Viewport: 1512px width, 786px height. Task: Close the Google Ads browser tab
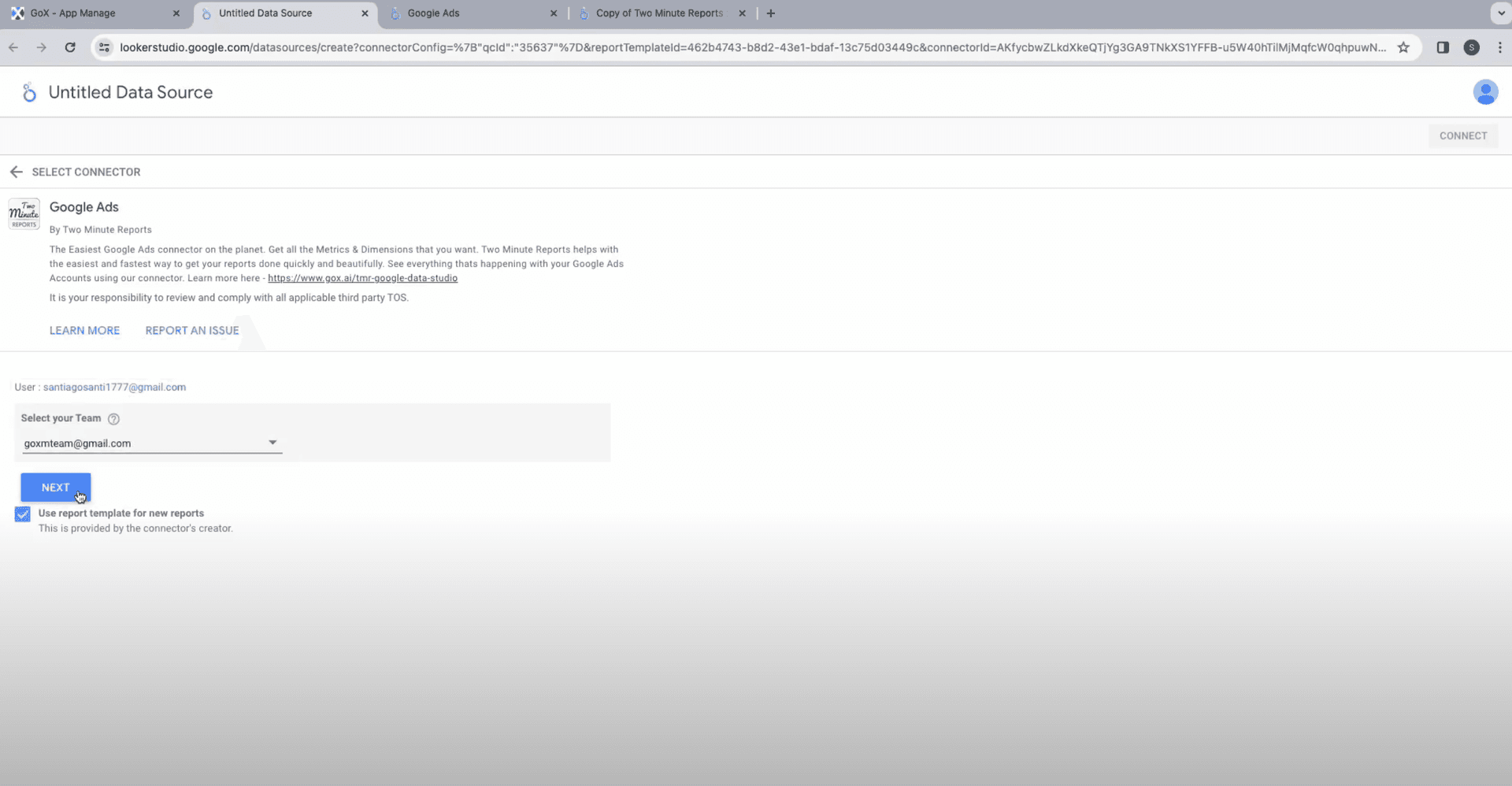(x=554, y=13)
